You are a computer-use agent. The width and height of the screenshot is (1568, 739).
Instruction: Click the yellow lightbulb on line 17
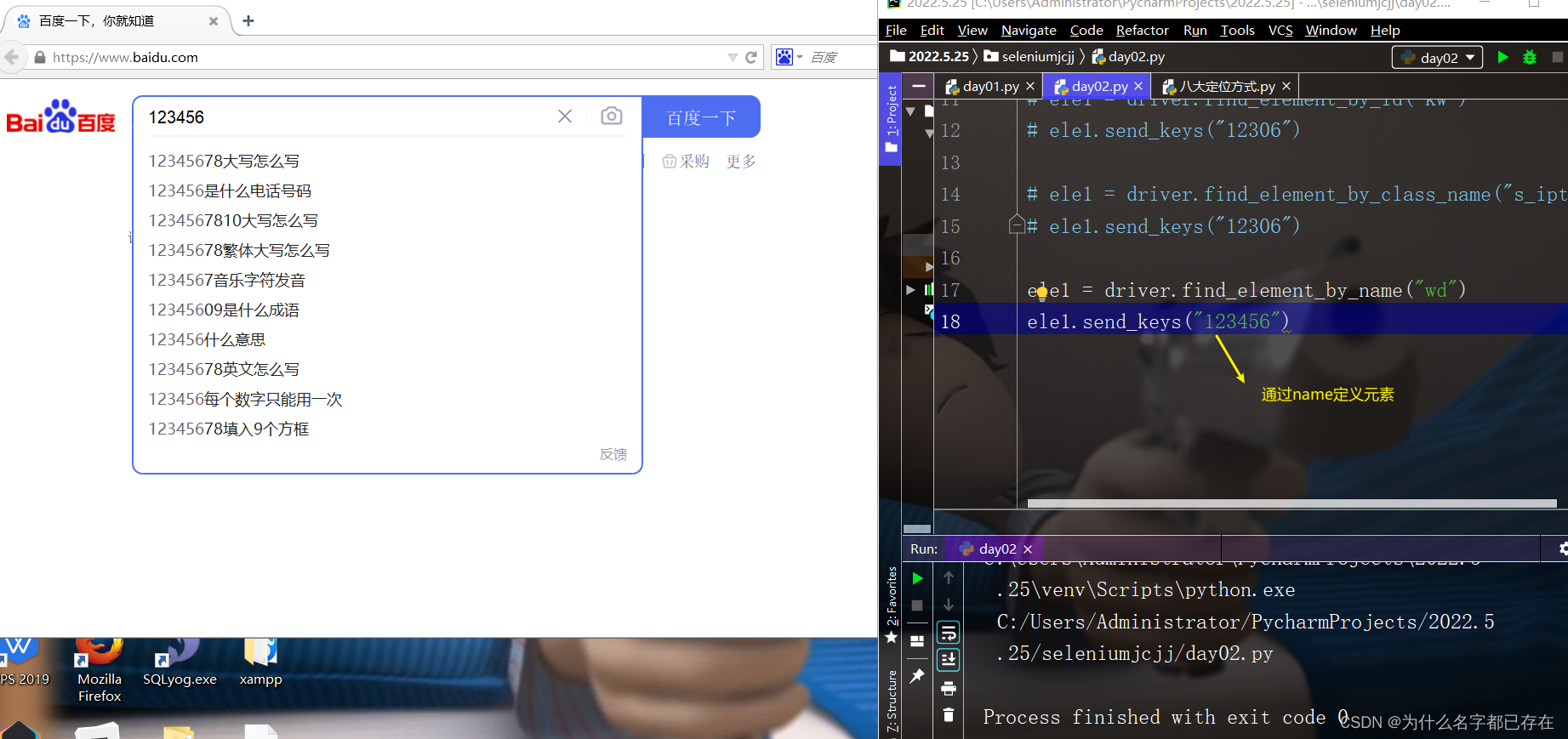tap(1042, 293)
